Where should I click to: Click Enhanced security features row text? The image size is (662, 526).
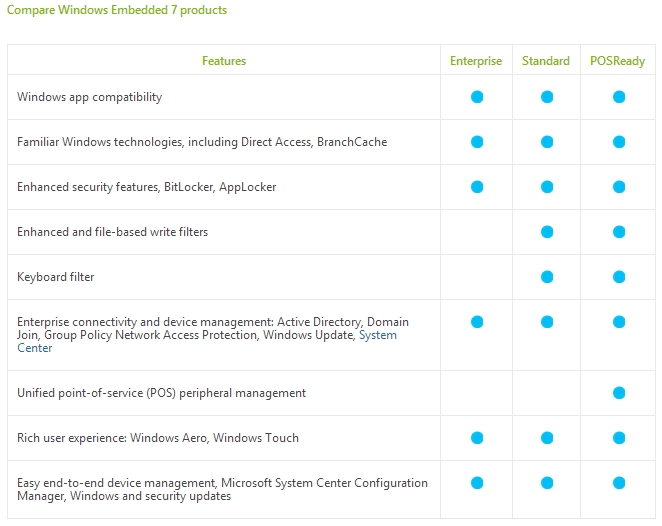point(147,187)
